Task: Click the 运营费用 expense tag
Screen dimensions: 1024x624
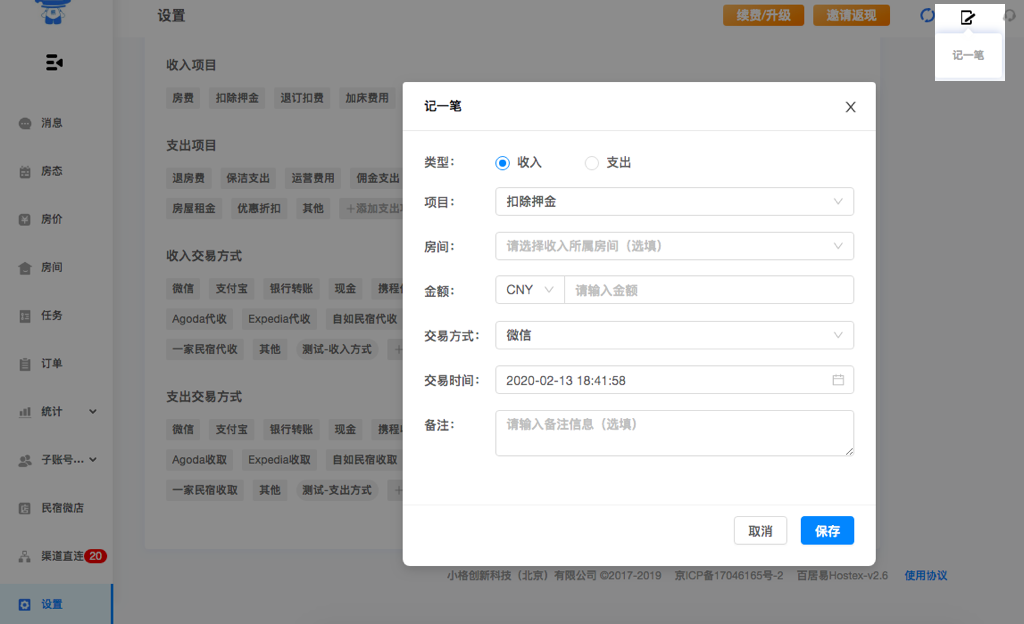Action: point(313,178)
